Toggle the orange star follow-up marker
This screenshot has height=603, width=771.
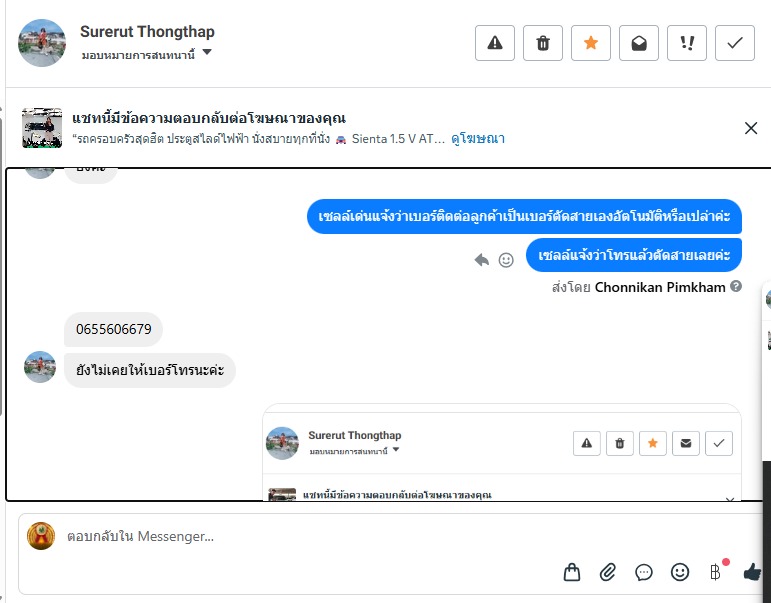(591, 43)
